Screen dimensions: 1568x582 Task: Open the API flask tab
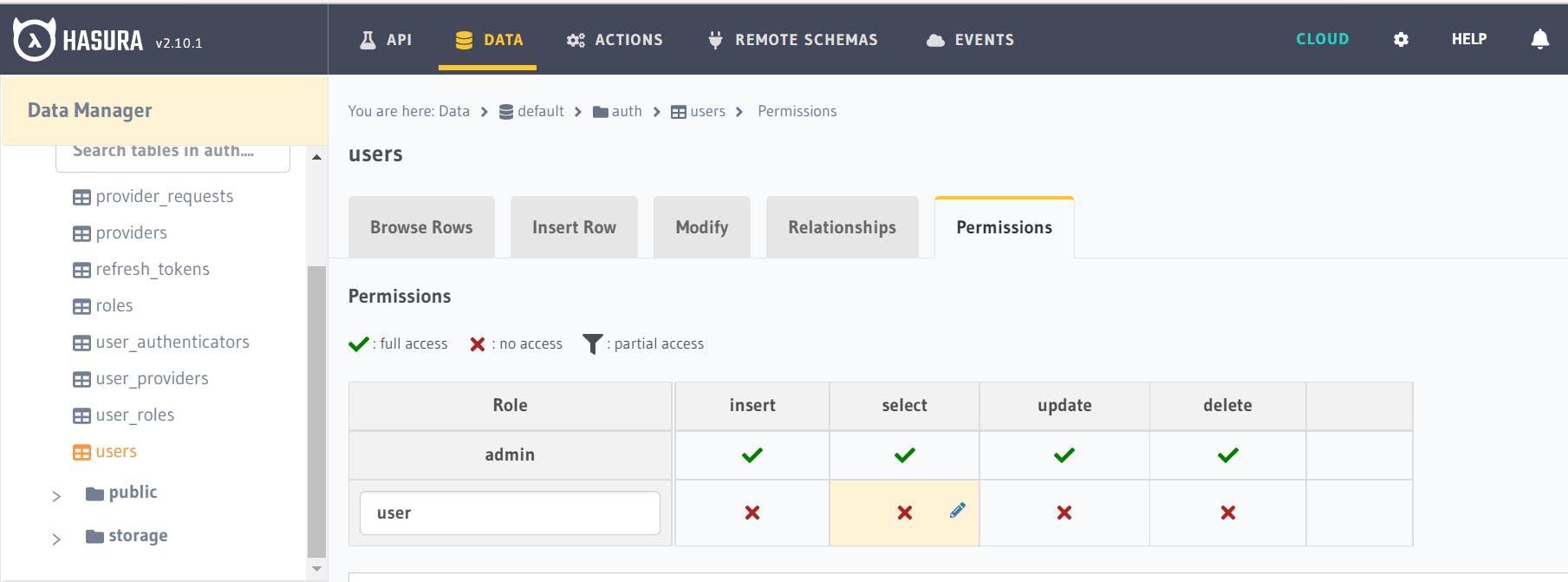click(x=386, y=40)
